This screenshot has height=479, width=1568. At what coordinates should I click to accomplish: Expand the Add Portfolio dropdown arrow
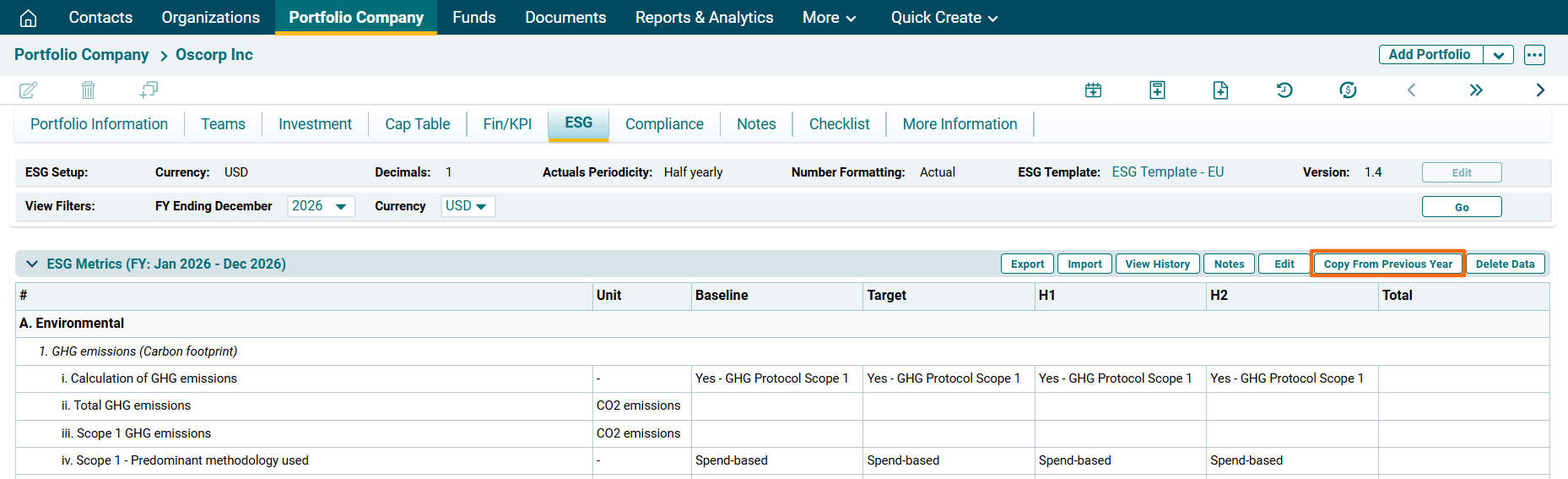tap(1498, 55)
